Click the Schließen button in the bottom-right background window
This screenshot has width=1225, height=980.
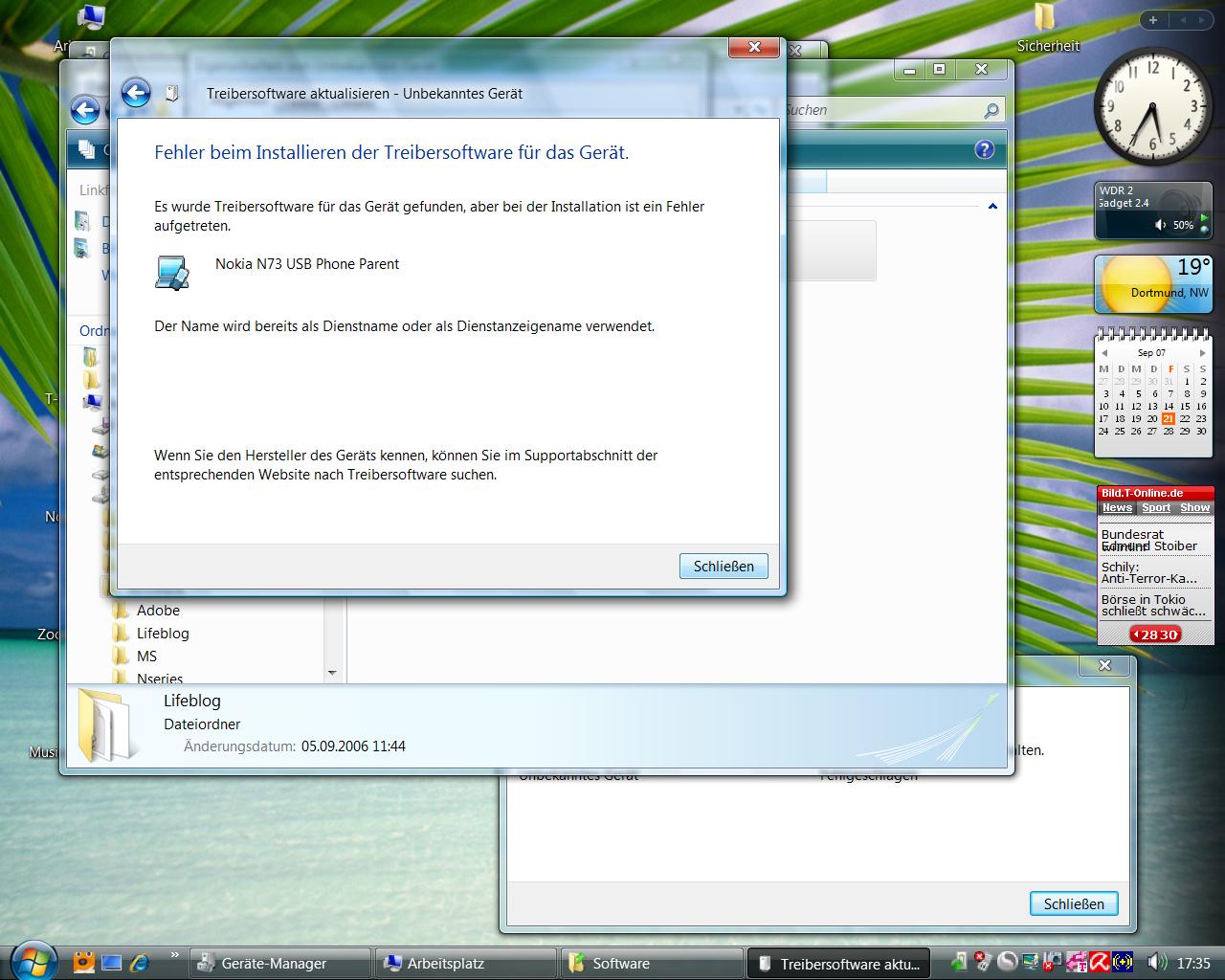[x=1074, y=903]
